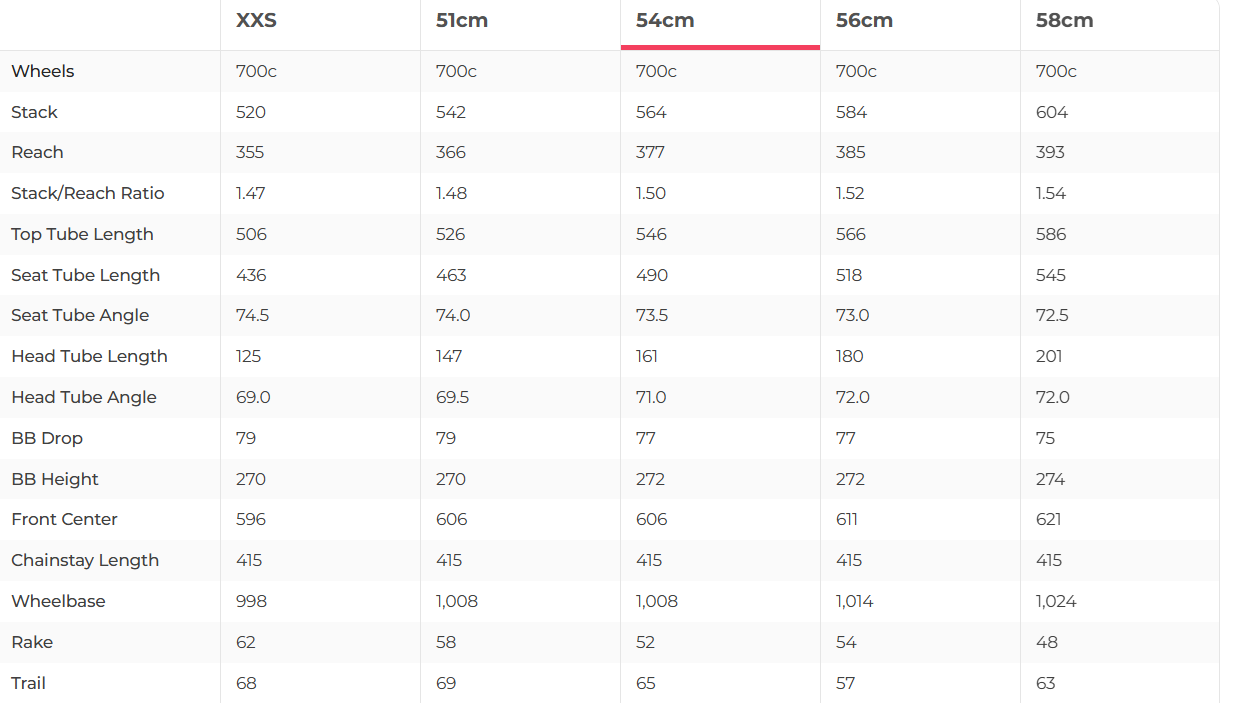The image size is (1250, 703).
Task: Click the highlighted 54cm size header
Action: coord(665,21)
